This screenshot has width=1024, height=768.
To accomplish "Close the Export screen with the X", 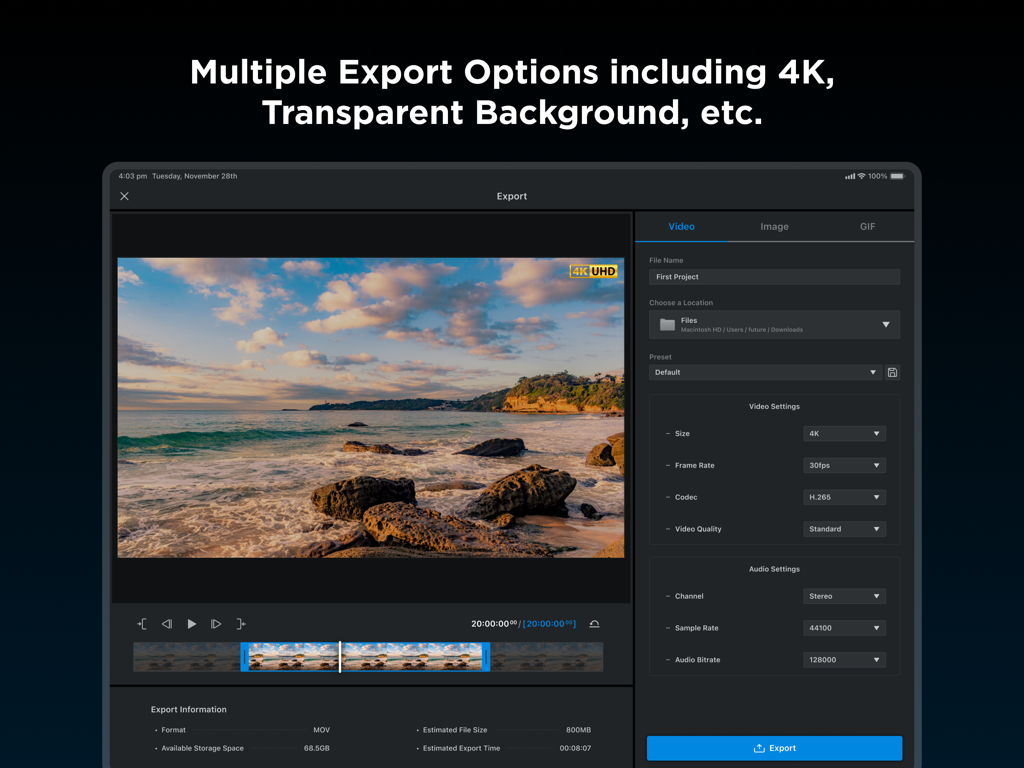I will pos(124,196).
